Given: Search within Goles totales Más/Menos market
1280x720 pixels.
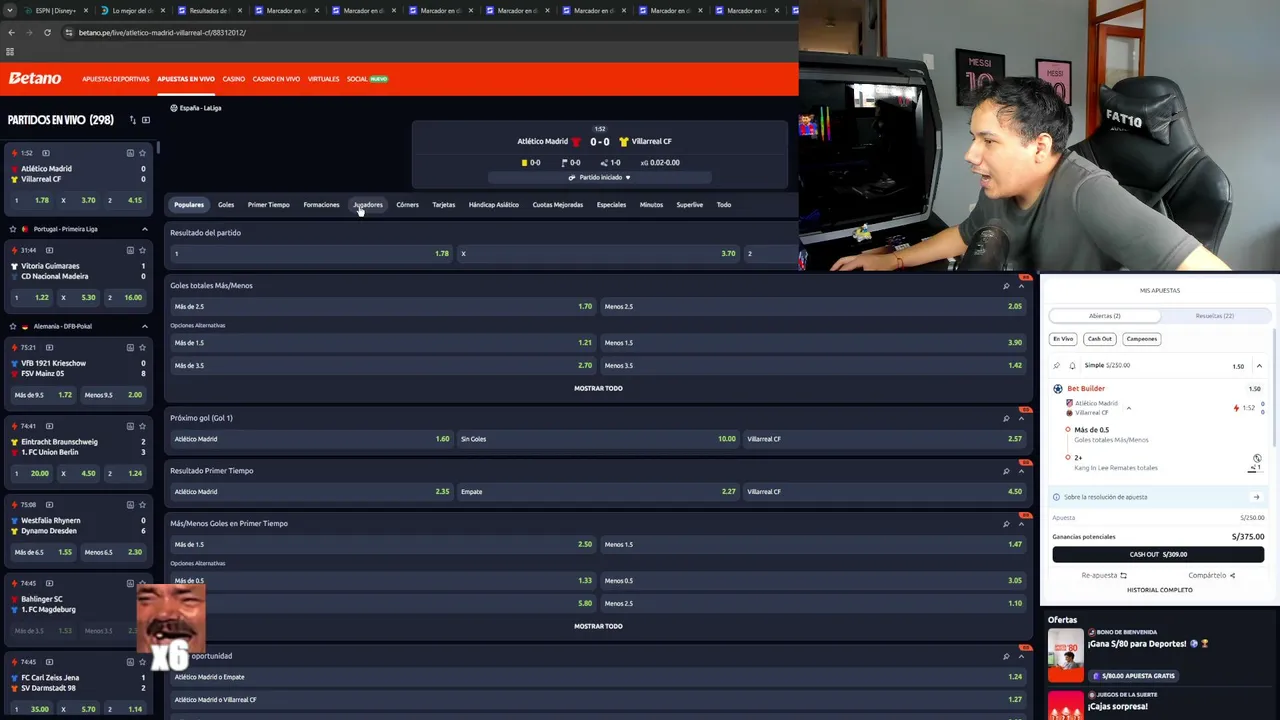Looking at the screenshot, I should [1006, 286].
